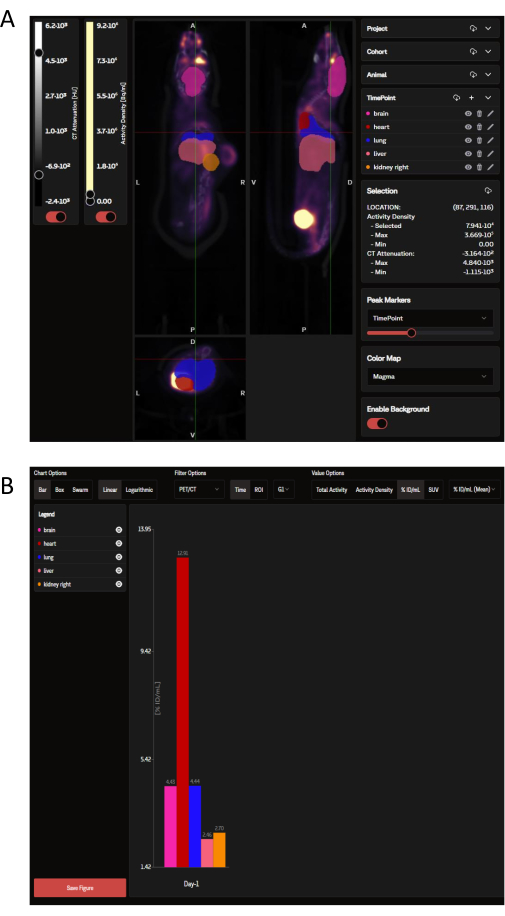Click the Save Figure button

80,887
